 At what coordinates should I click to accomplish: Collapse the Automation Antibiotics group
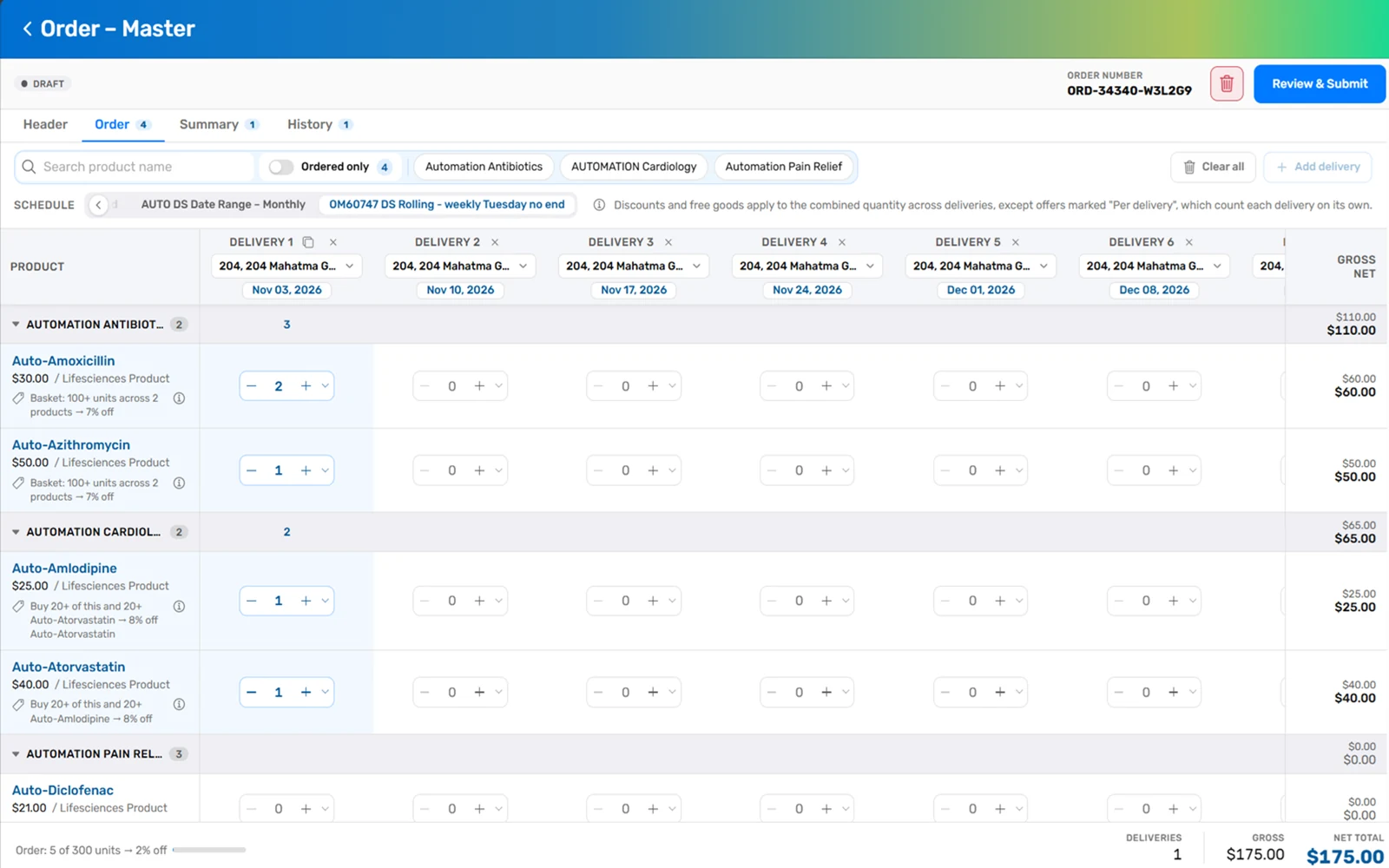16,325
